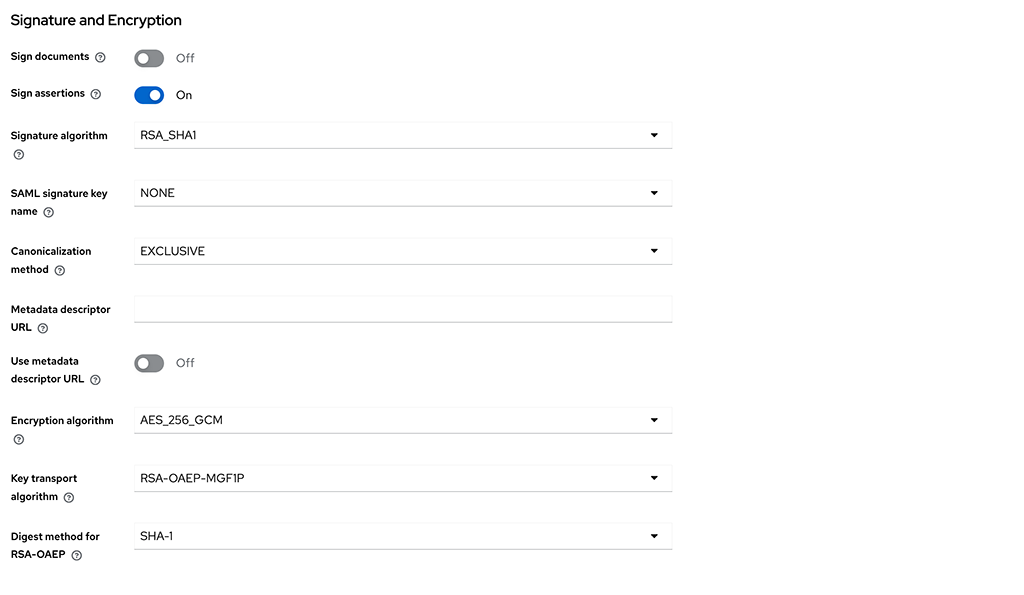Open the Canonicalization method dropdown
Image resolution: width=1024 pixels, height=595 pixels.
655,250
